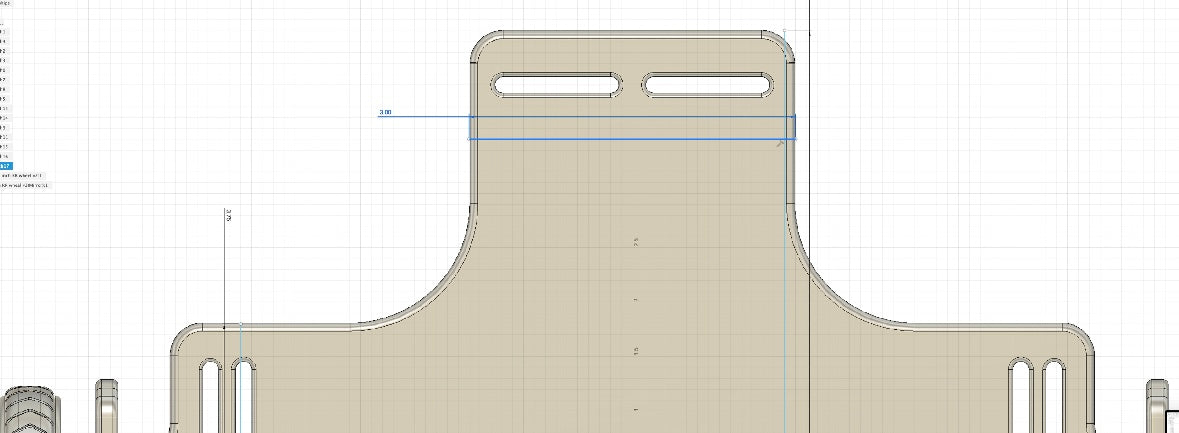Select the right horizontal slot at plate top

click(709, 85)
